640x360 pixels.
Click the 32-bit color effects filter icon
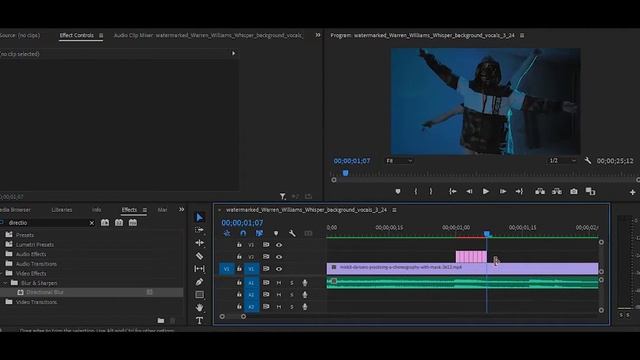coord(119,222)
